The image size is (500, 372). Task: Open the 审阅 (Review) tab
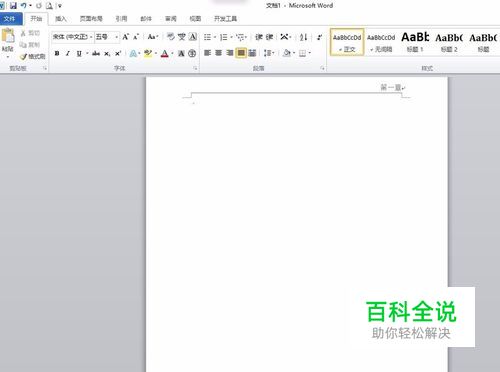(171, 19)
